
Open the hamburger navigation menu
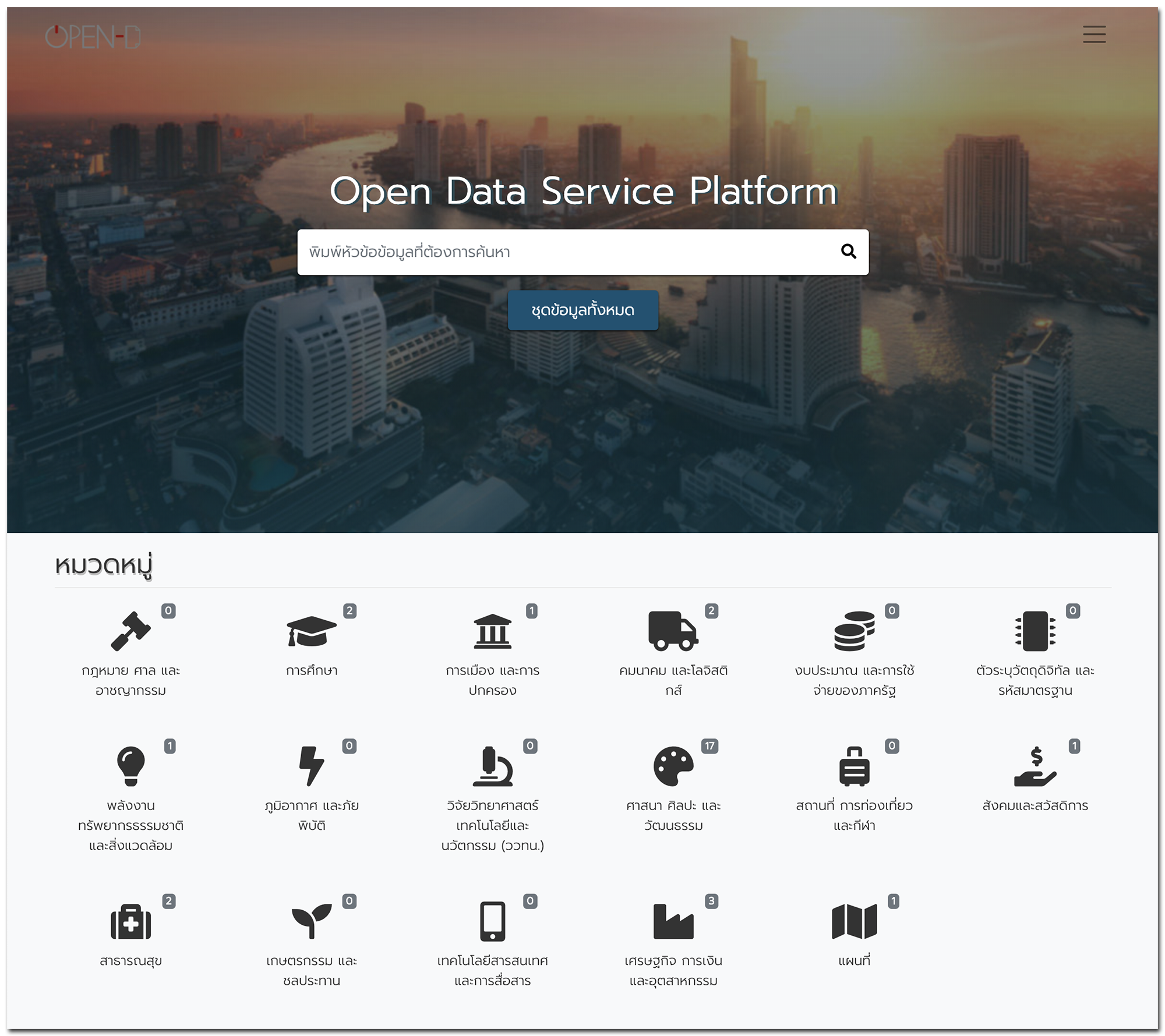point(1094,34)
